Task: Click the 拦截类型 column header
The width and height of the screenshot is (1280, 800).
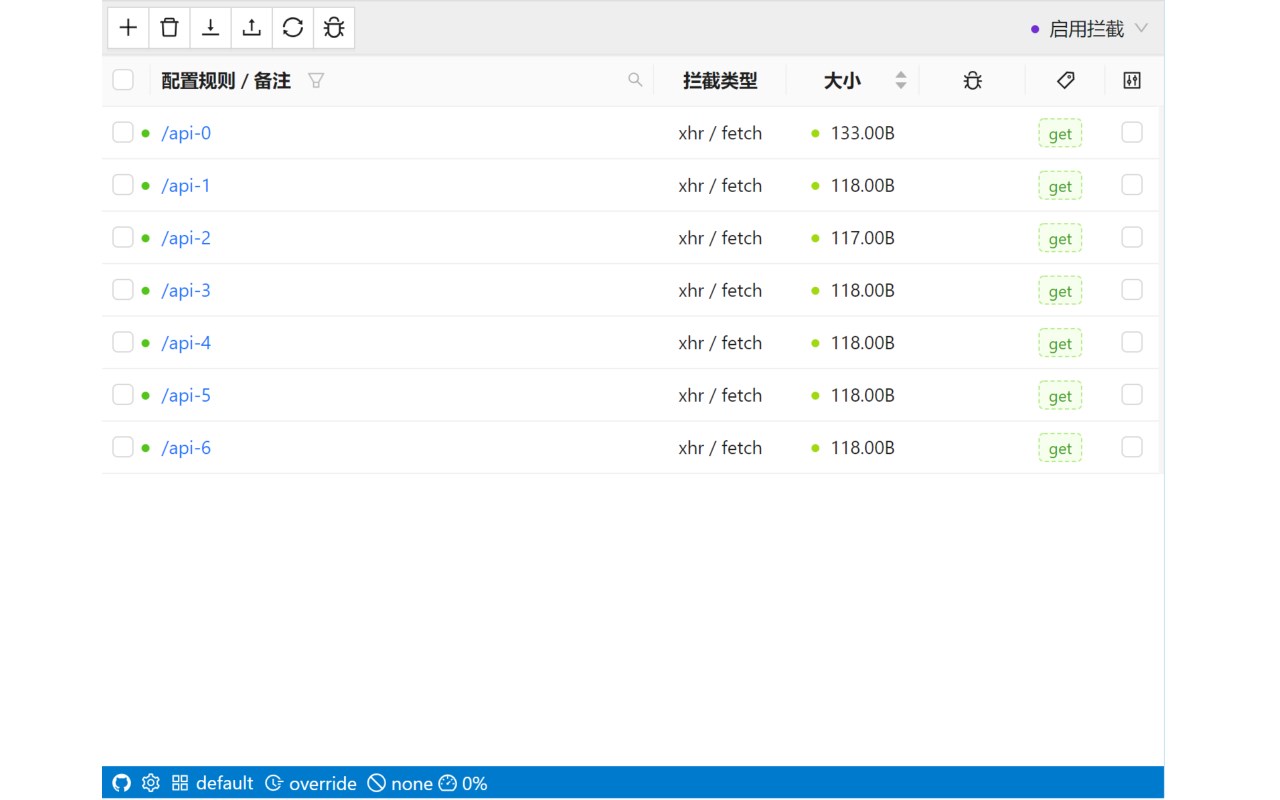Action: tap(720, 81)
